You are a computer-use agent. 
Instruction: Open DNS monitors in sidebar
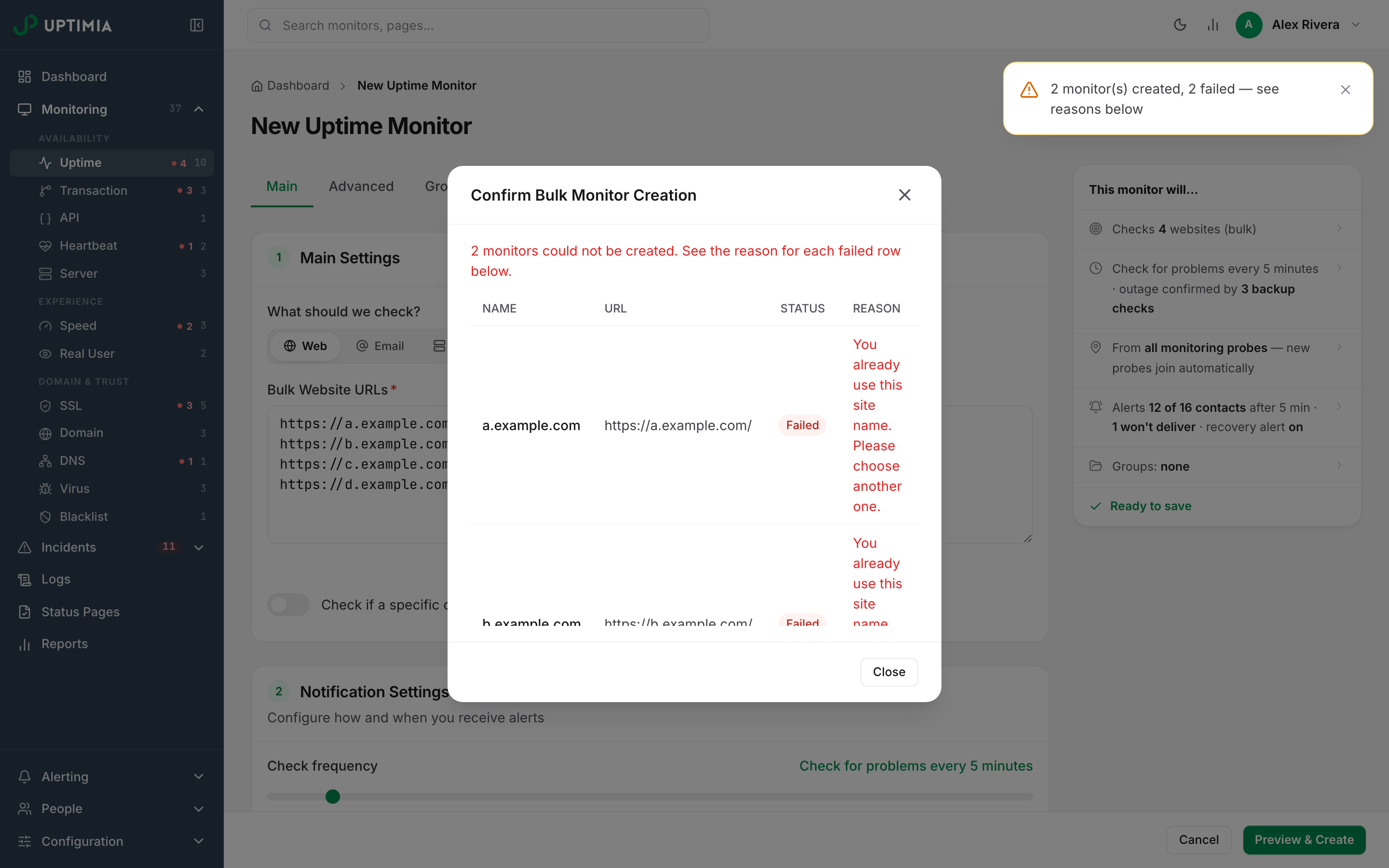(x=112, y=461)
